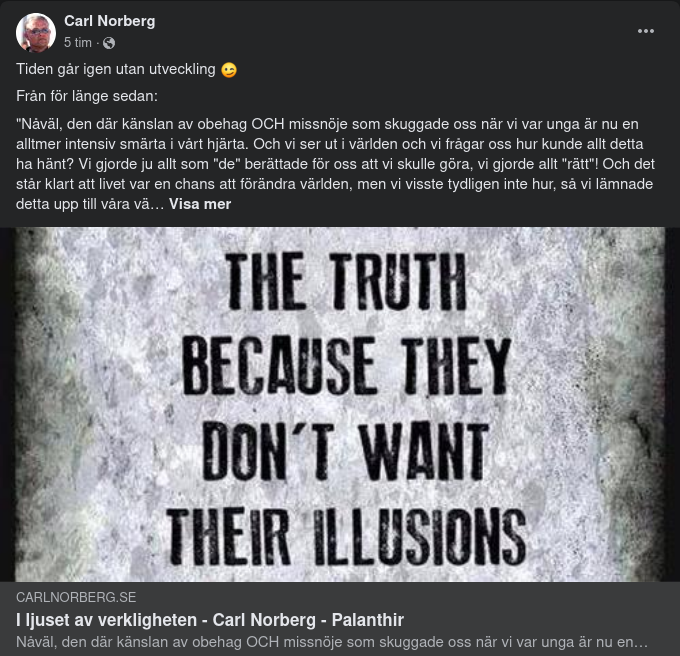Click the 'Från för länge sedan:' text
The height and width of the screenshot is (656, 680).
(87, 96)
